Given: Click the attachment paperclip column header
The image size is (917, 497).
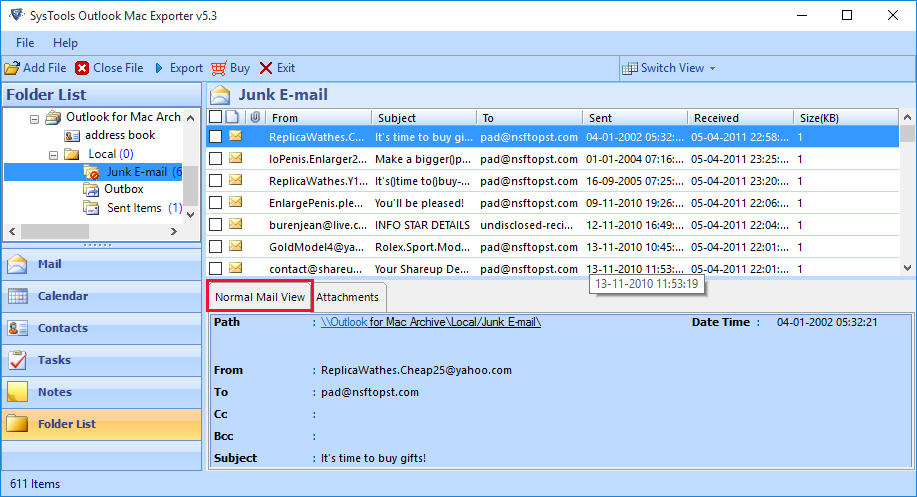Looking at the screenshot, I should click(255, 118).
